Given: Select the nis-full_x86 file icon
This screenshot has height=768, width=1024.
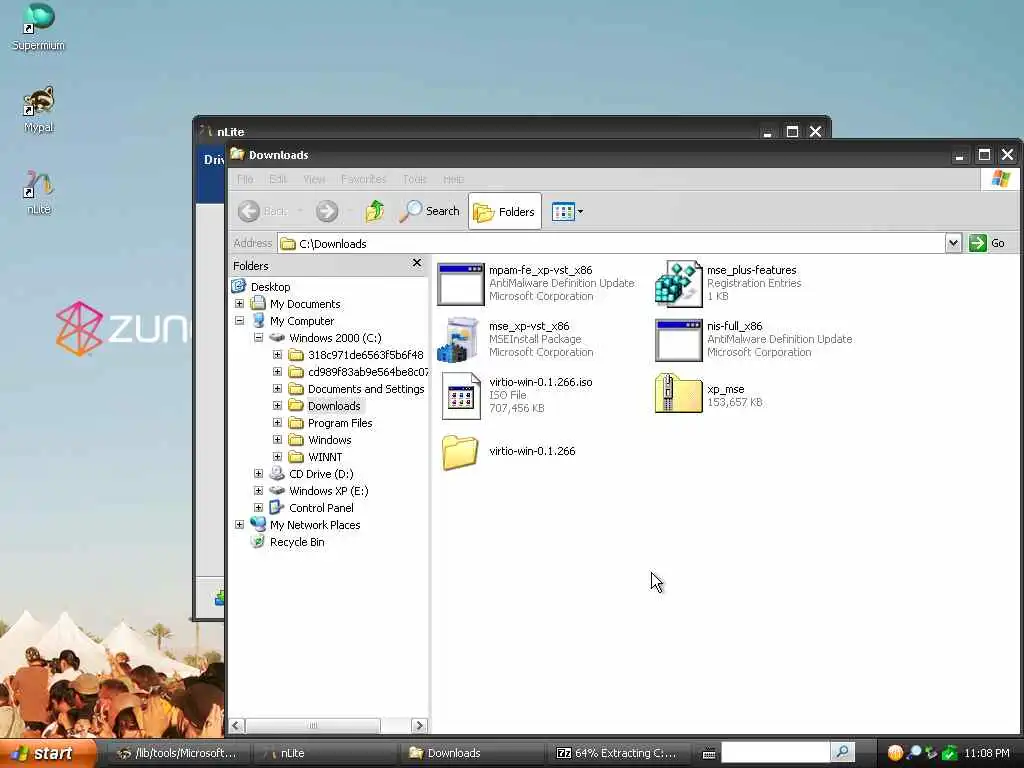Looking at the screenshot, I should [678, 340].
